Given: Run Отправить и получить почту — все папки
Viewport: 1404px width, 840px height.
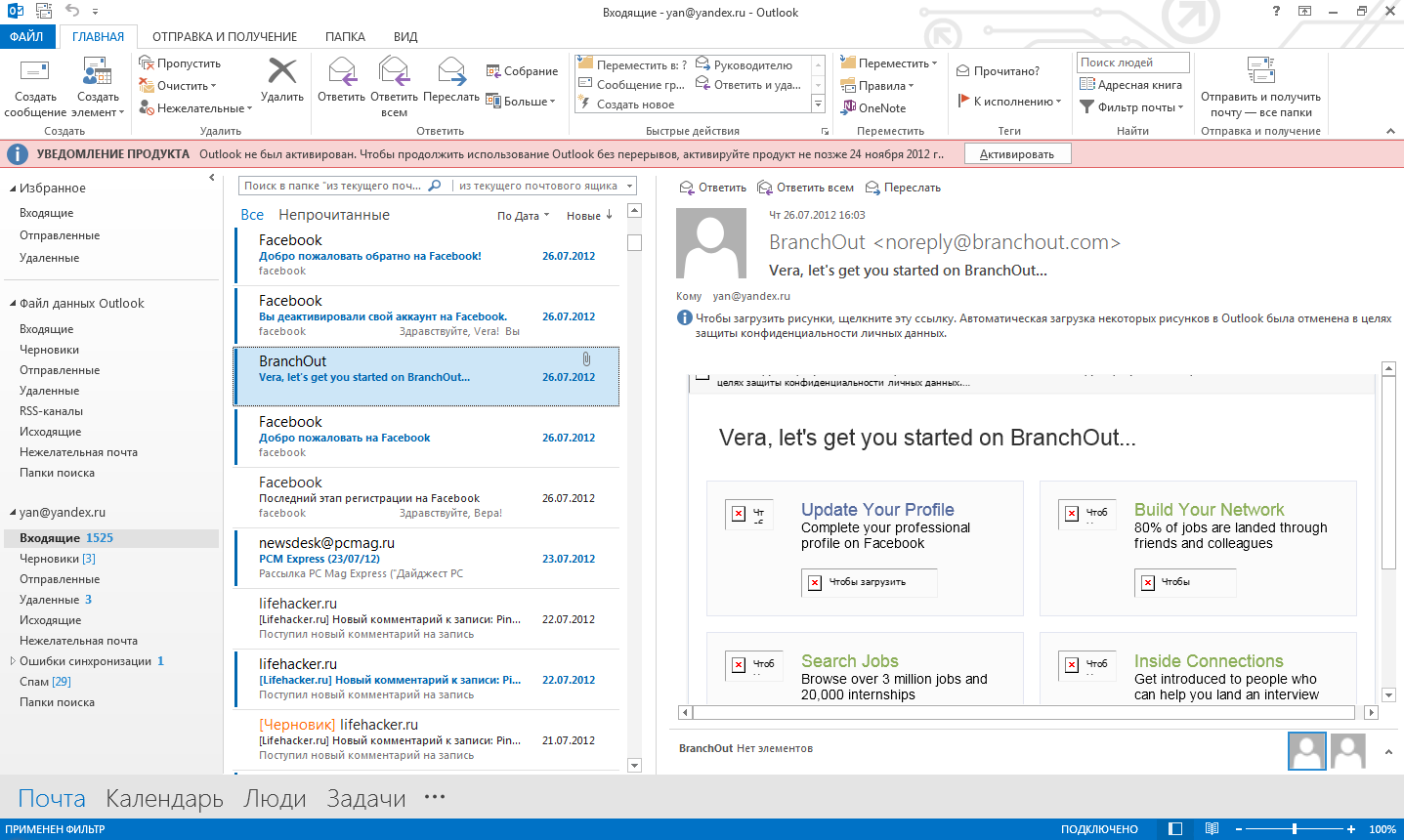Looking at the screenshot, I should pos(1260,88).
